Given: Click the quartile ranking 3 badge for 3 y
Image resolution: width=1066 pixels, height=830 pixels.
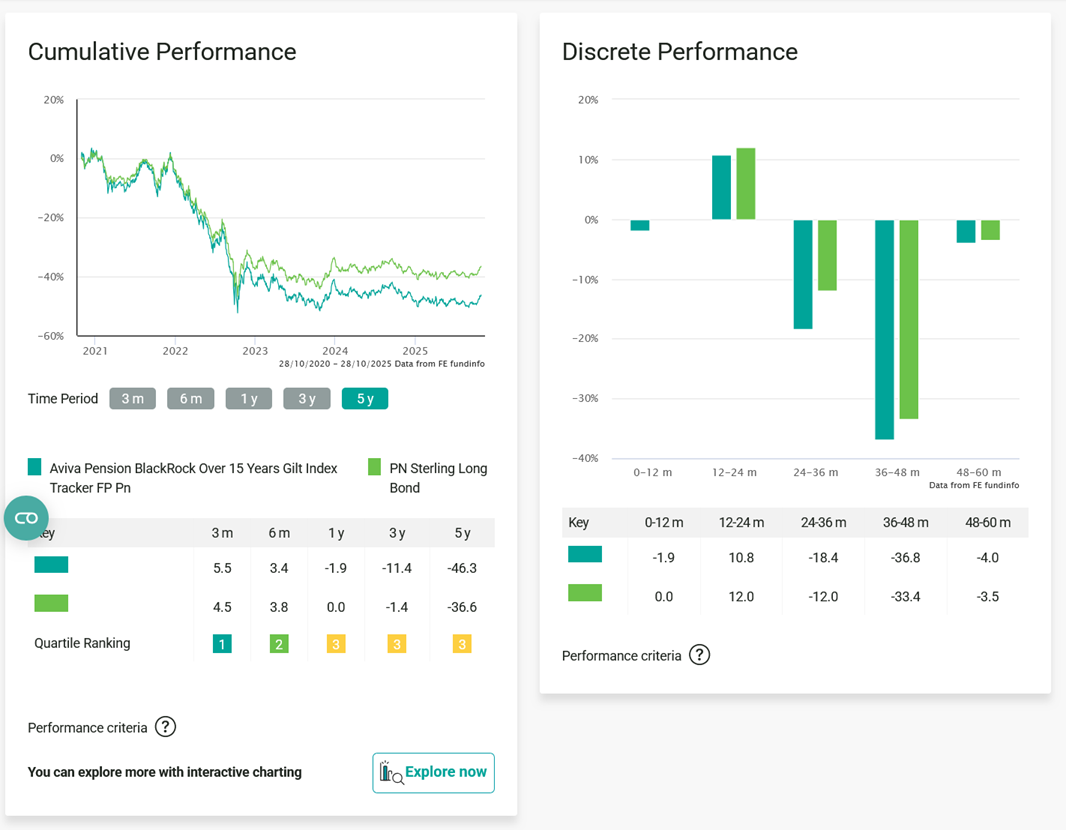Looking at the screenshot, I should pos(397,644).
